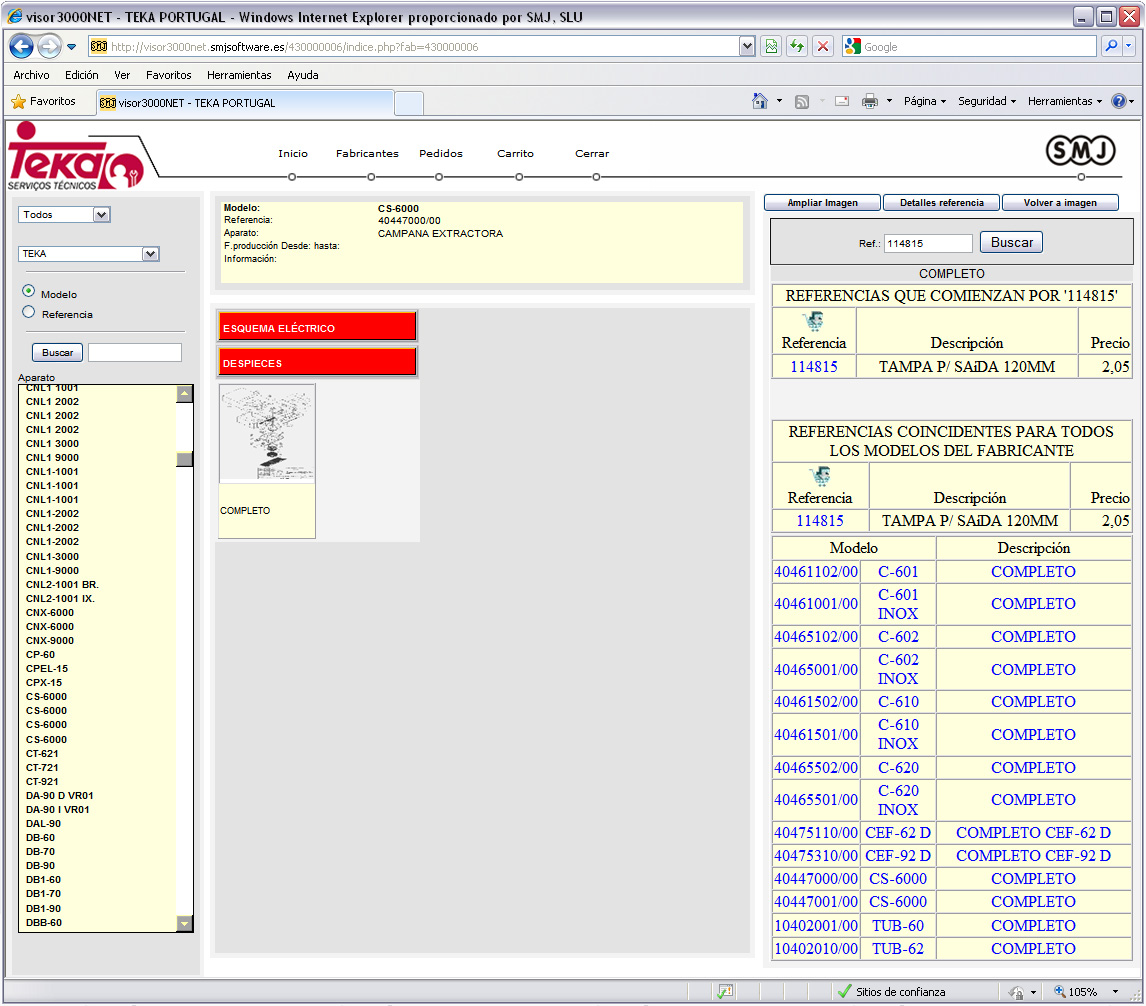Viewport: 1146px width, 1006px height.
Task: Open the Todos dropdown
Action: pos(64,214)
